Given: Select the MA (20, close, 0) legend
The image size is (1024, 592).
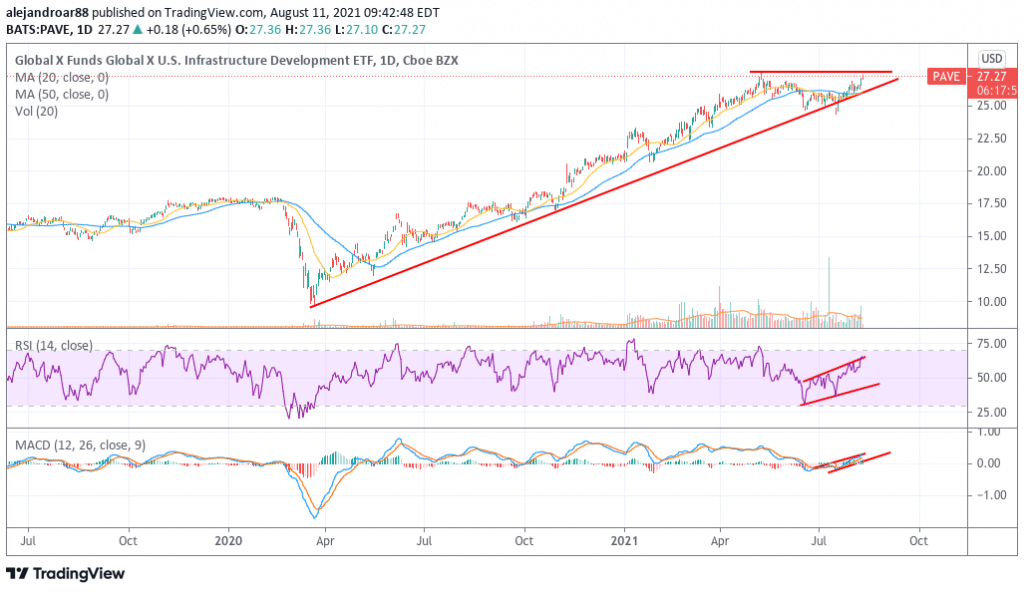Looking at the screenshot, I should tap(62, 77).
